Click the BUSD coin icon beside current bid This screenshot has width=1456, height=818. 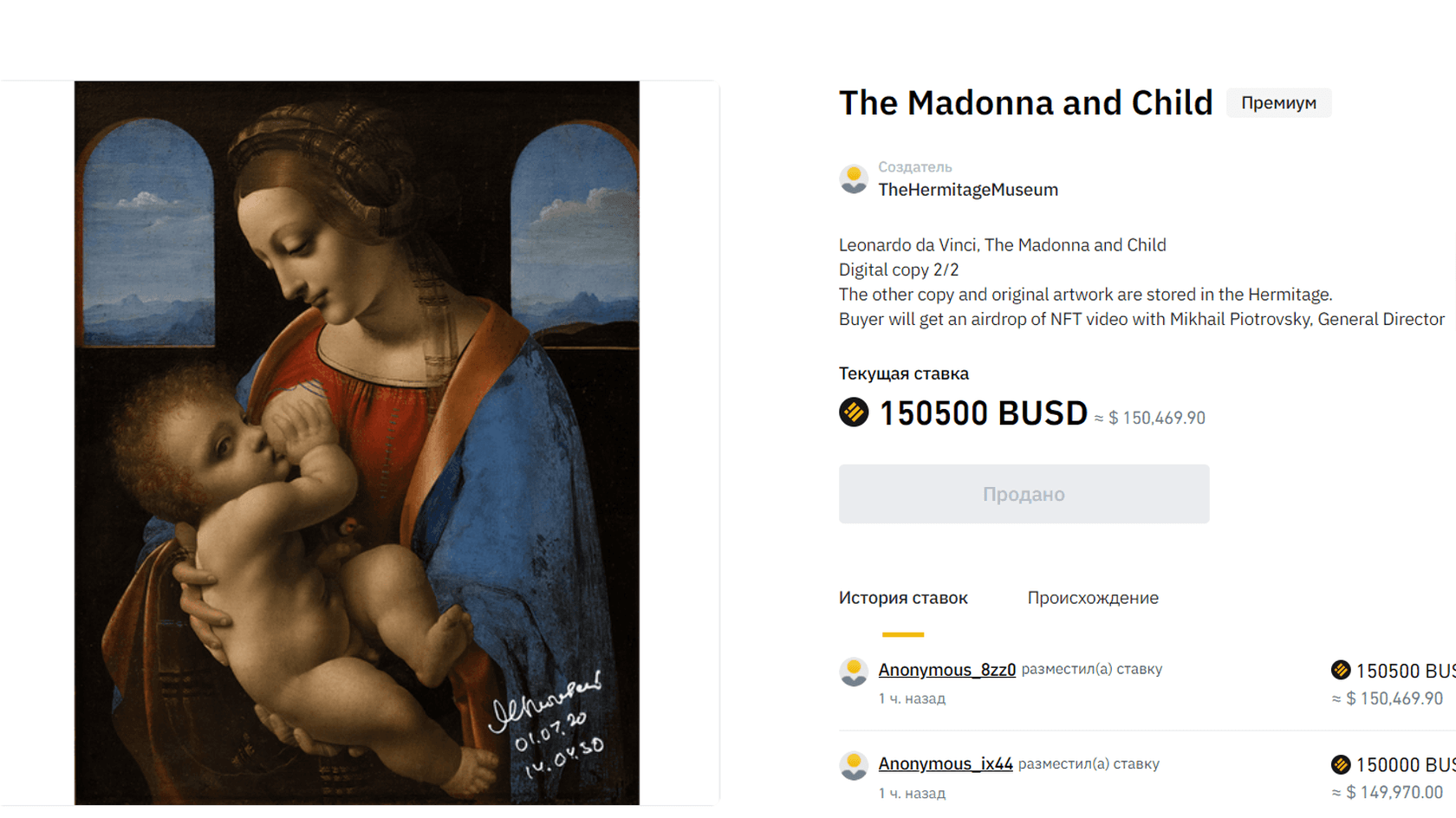854,412
